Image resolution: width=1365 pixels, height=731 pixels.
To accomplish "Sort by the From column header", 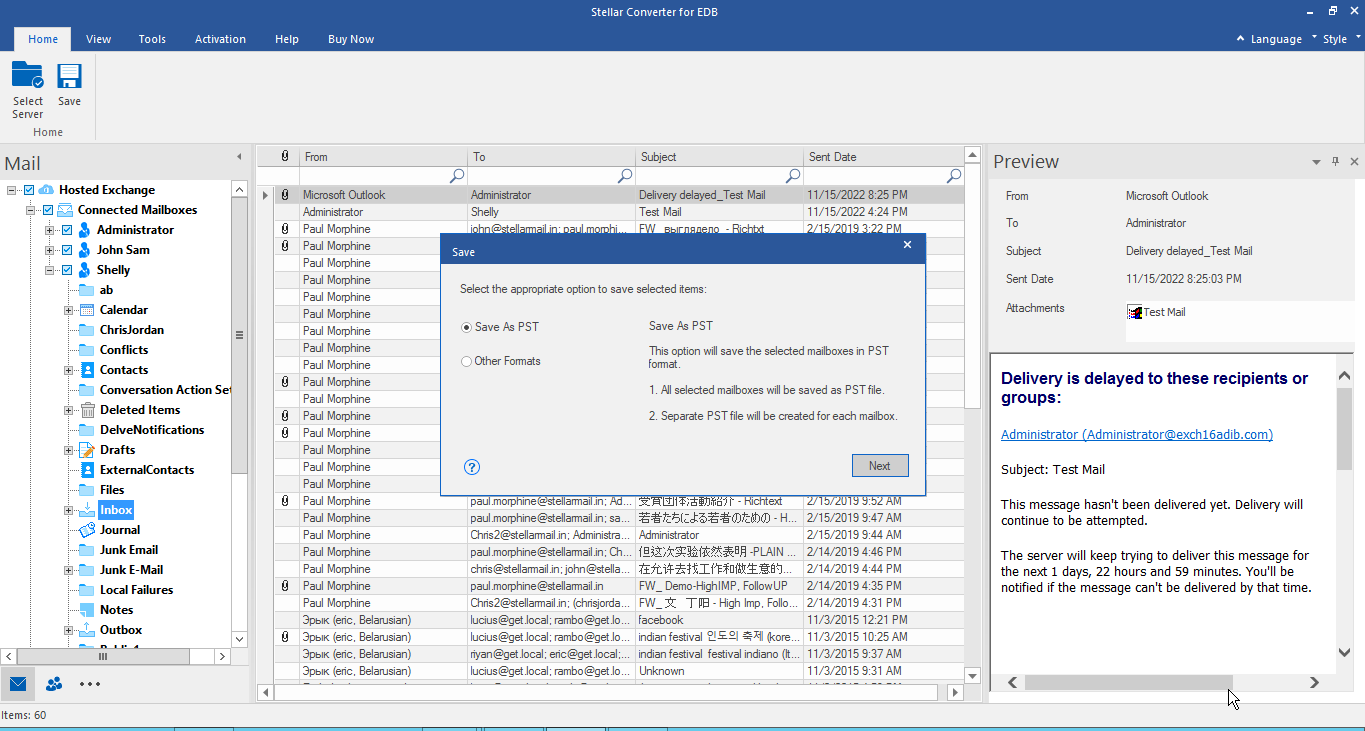I will [x=383, y=156].
